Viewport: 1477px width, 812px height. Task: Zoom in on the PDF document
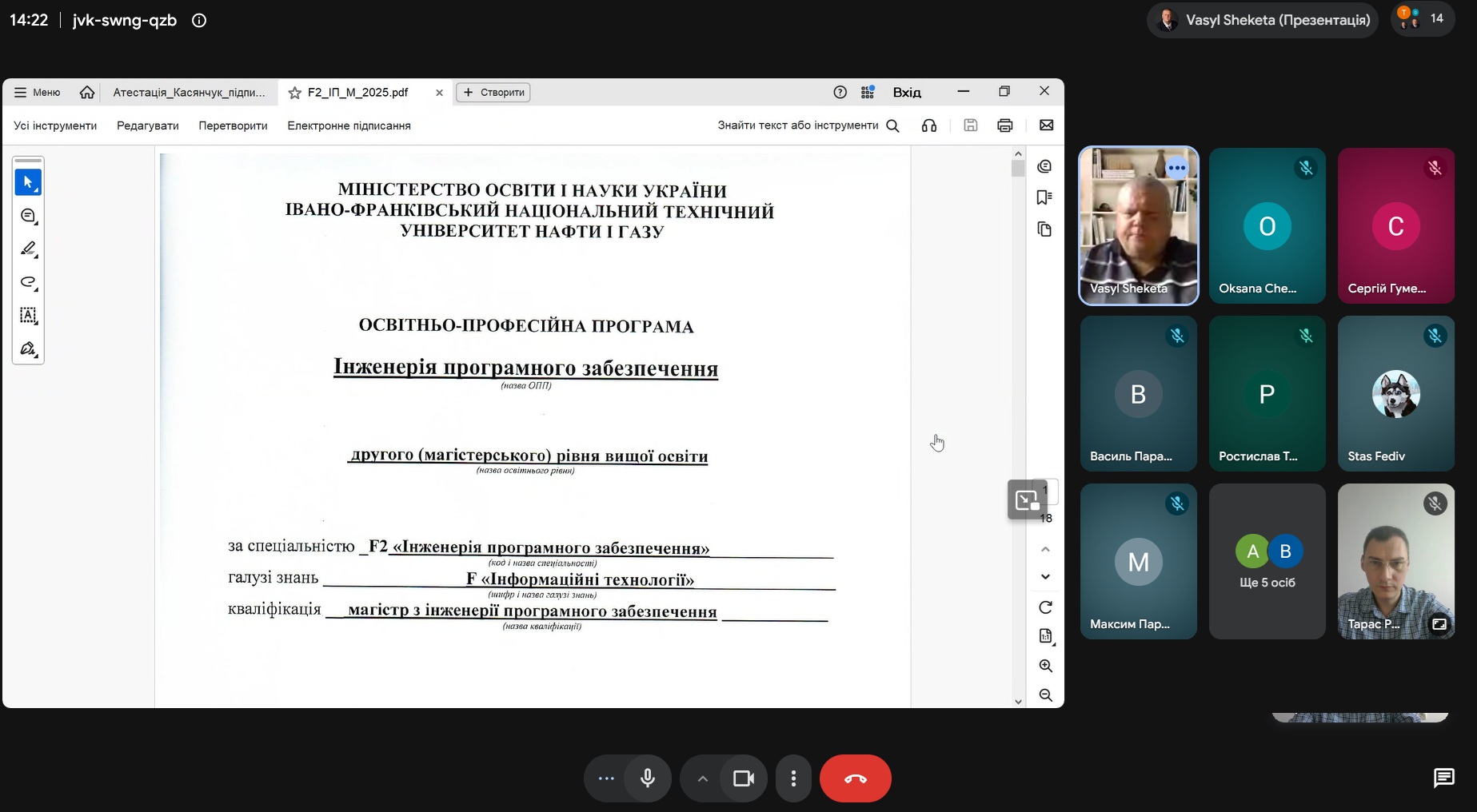1045,666
